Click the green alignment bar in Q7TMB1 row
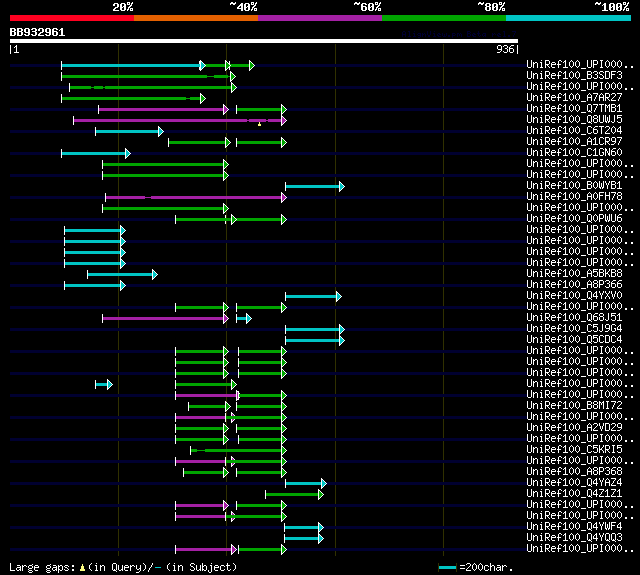Image resolution: width=640 pixels, height=575 pixels. tap(259, 109)
